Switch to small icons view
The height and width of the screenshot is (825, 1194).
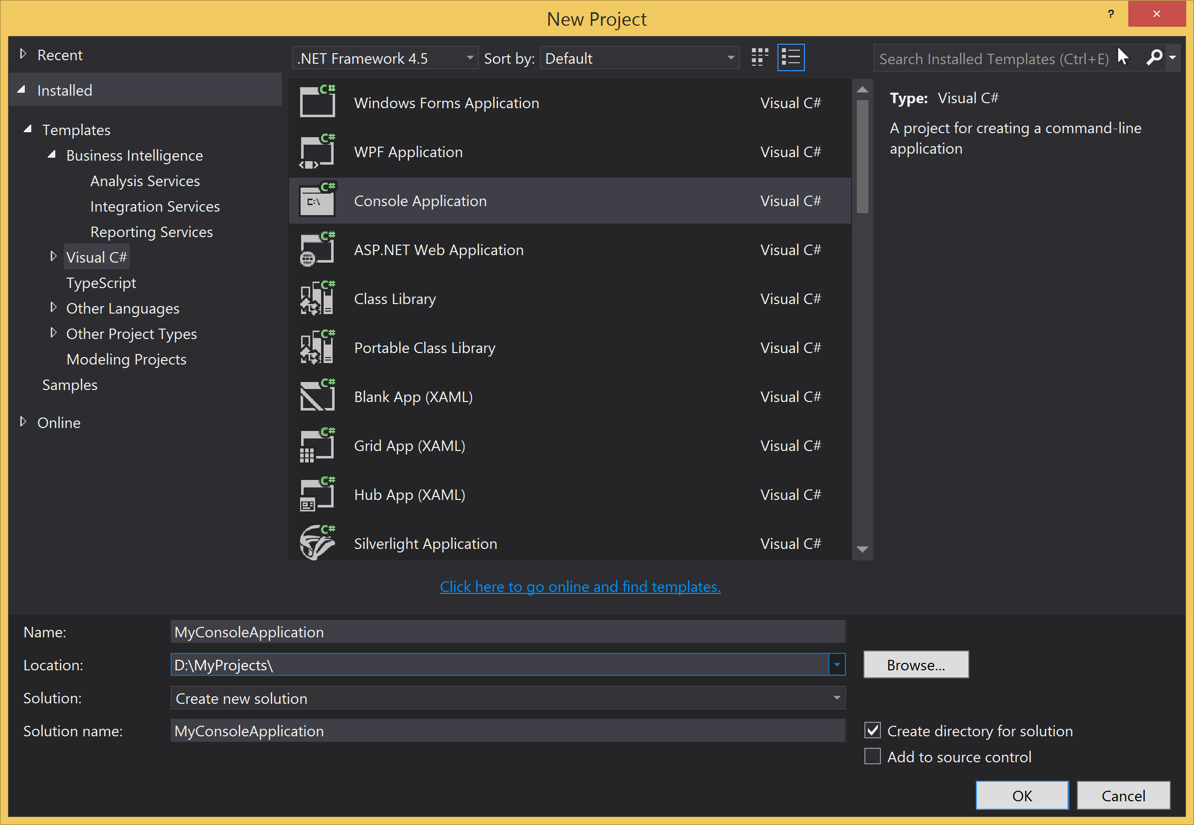pos(758,57)
